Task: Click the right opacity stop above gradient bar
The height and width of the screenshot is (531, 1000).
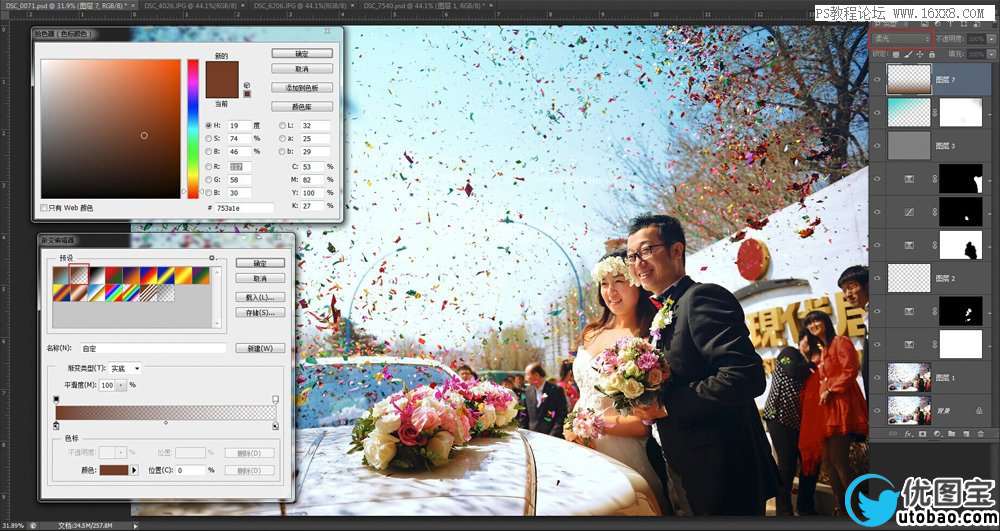Action: tap(276, 400)
